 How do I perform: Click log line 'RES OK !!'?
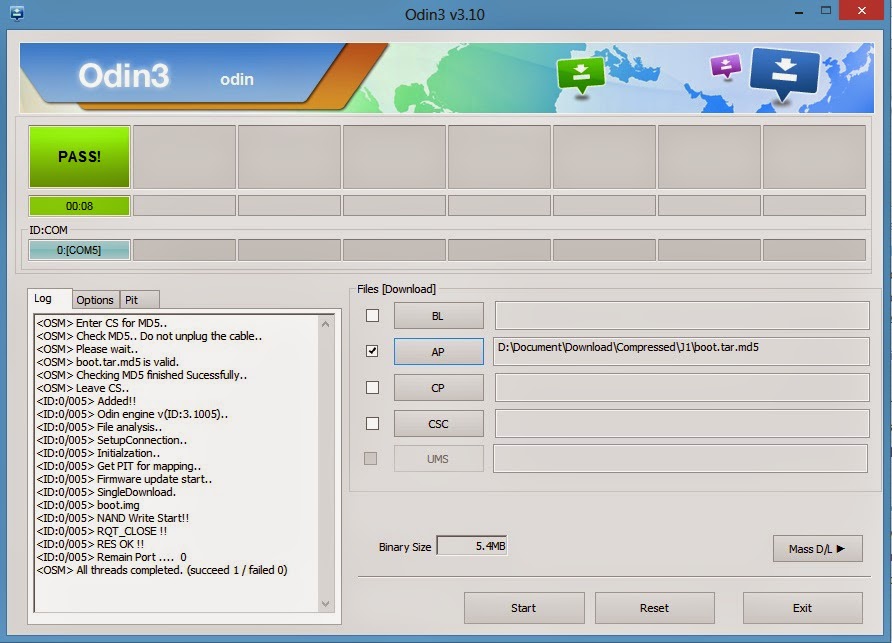pyautogui.click(x=90, y=544)
